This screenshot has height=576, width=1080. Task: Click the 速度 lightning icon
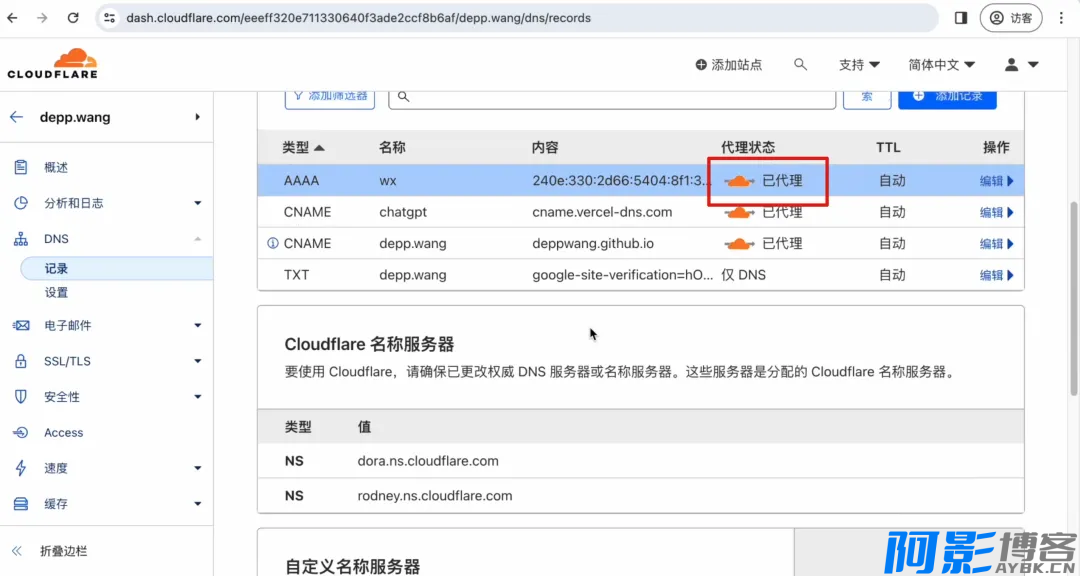[x=21, y=469]
